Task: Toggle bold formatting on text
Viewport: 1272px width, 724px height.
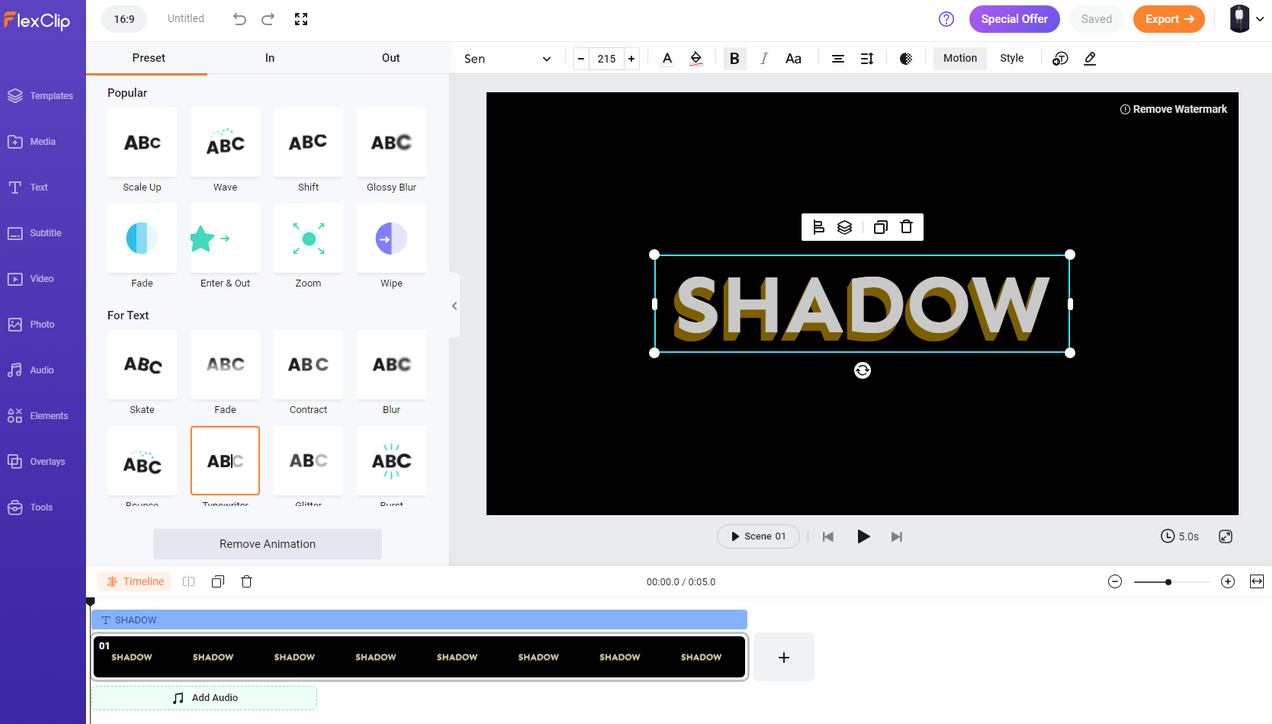Action: (x=734, y=59)
